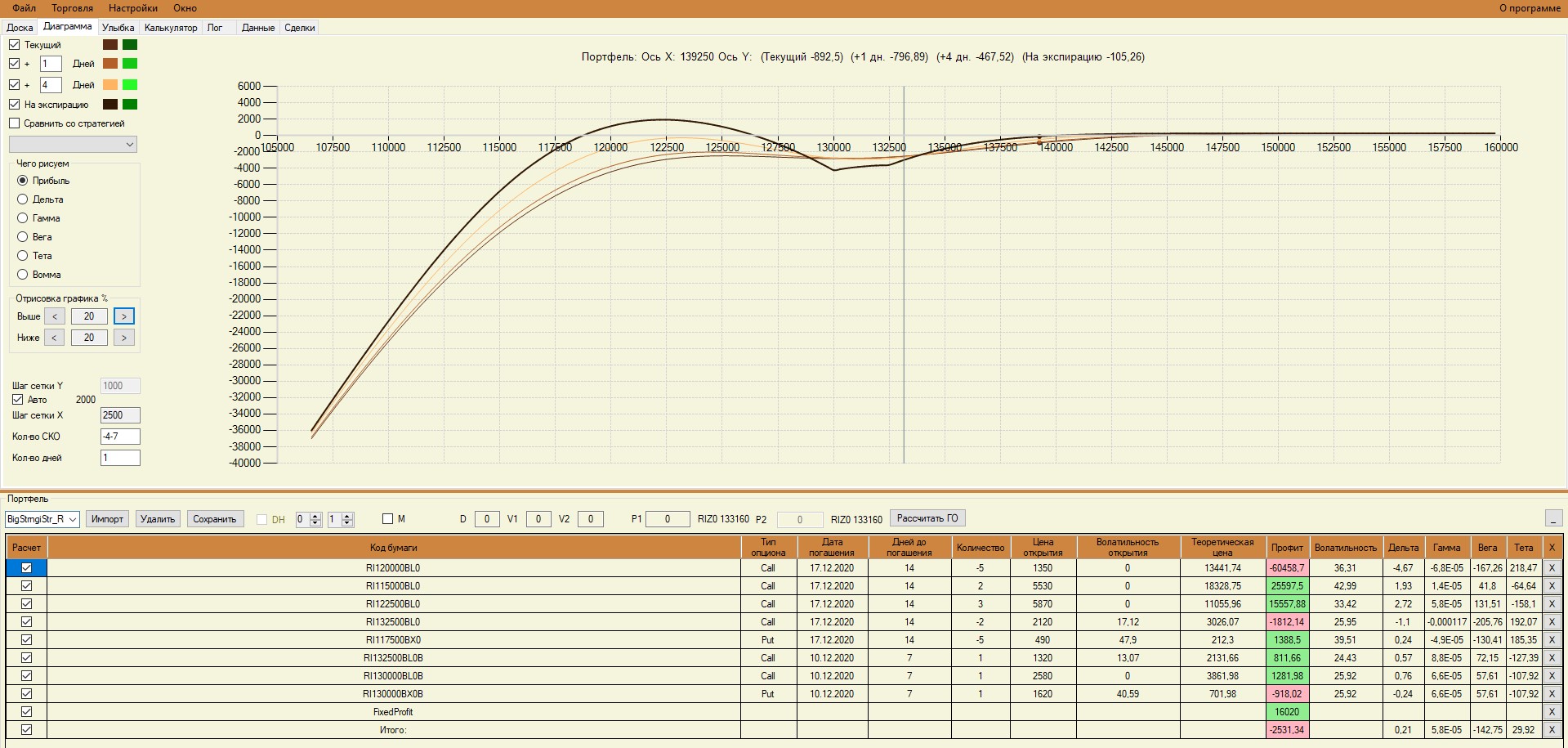Click the Кол-во дней input field
The image size is (1568, 748).
click(x=120, y=458)
